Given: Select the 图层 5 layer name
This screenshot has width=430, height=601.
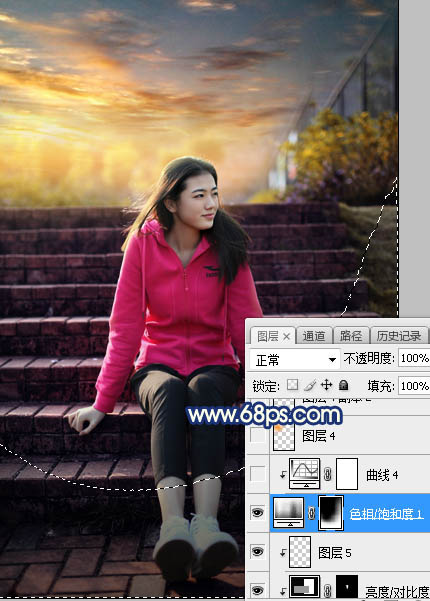Looking at the screenshot, I should 335,552.
